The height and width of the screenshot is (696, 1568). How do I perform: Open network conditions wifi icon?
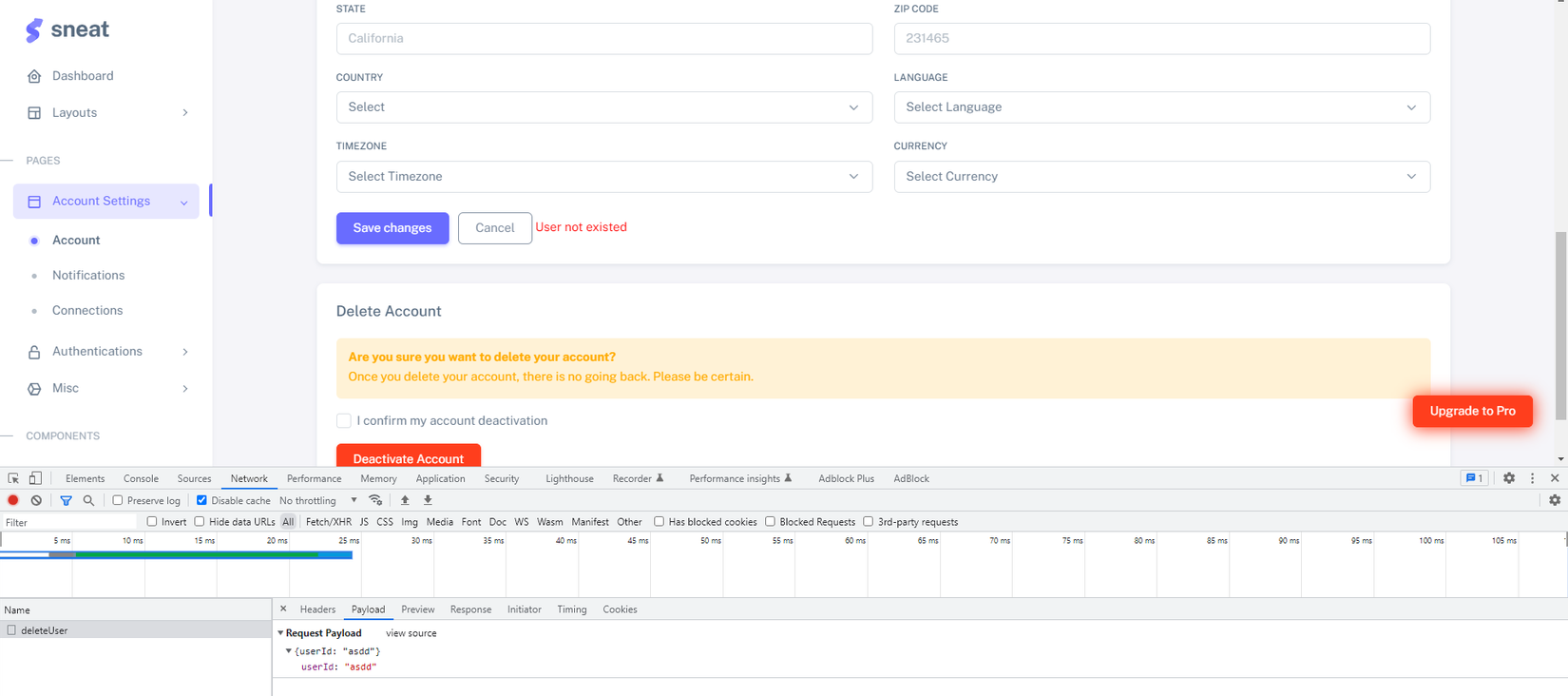click(x=375, y=500)
